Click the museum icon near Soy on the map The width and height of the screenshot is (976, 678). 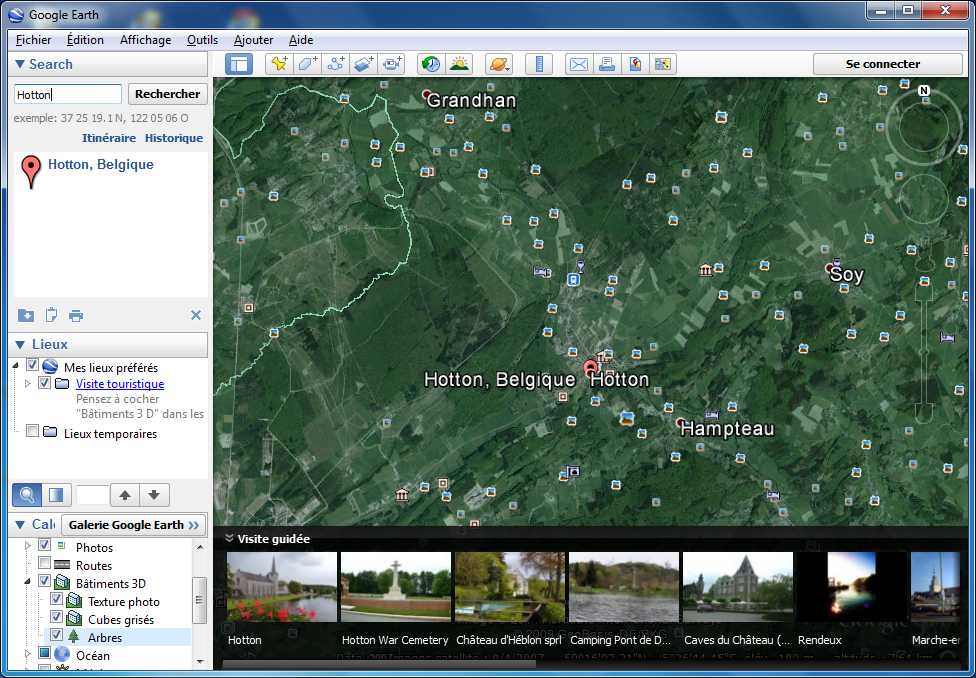(x=705, y=270)
